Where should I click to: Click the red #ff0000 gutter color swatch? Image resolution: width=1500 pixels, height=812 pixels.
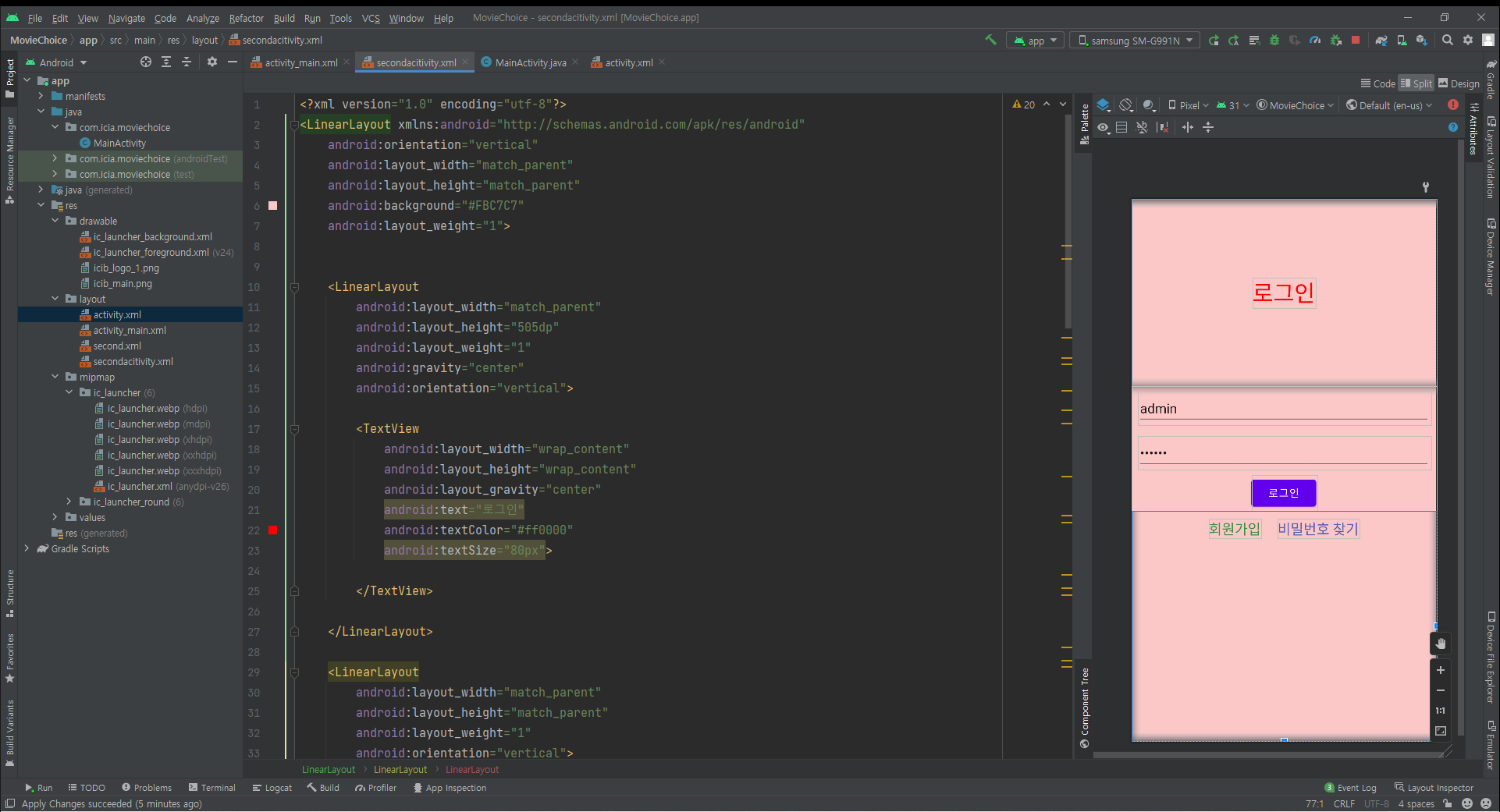273,530
